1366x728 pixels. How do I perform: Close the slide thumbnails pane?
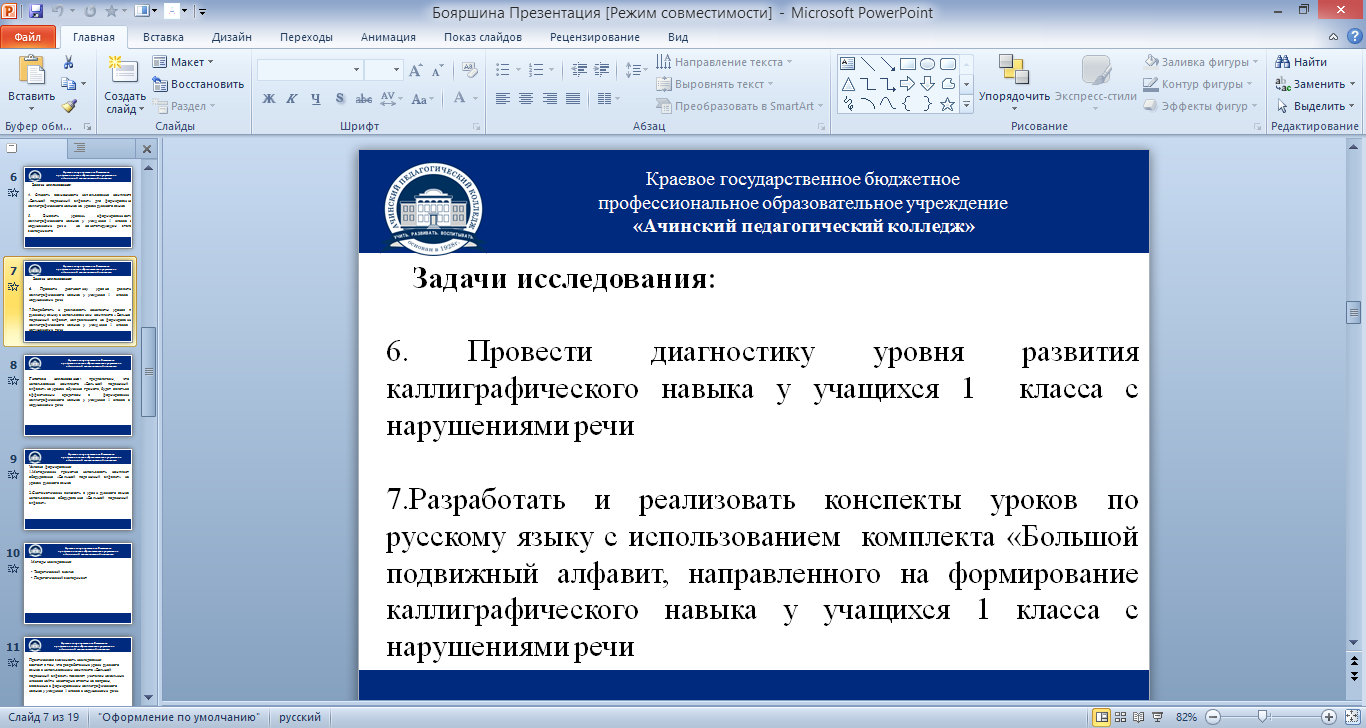click(147, 148)
